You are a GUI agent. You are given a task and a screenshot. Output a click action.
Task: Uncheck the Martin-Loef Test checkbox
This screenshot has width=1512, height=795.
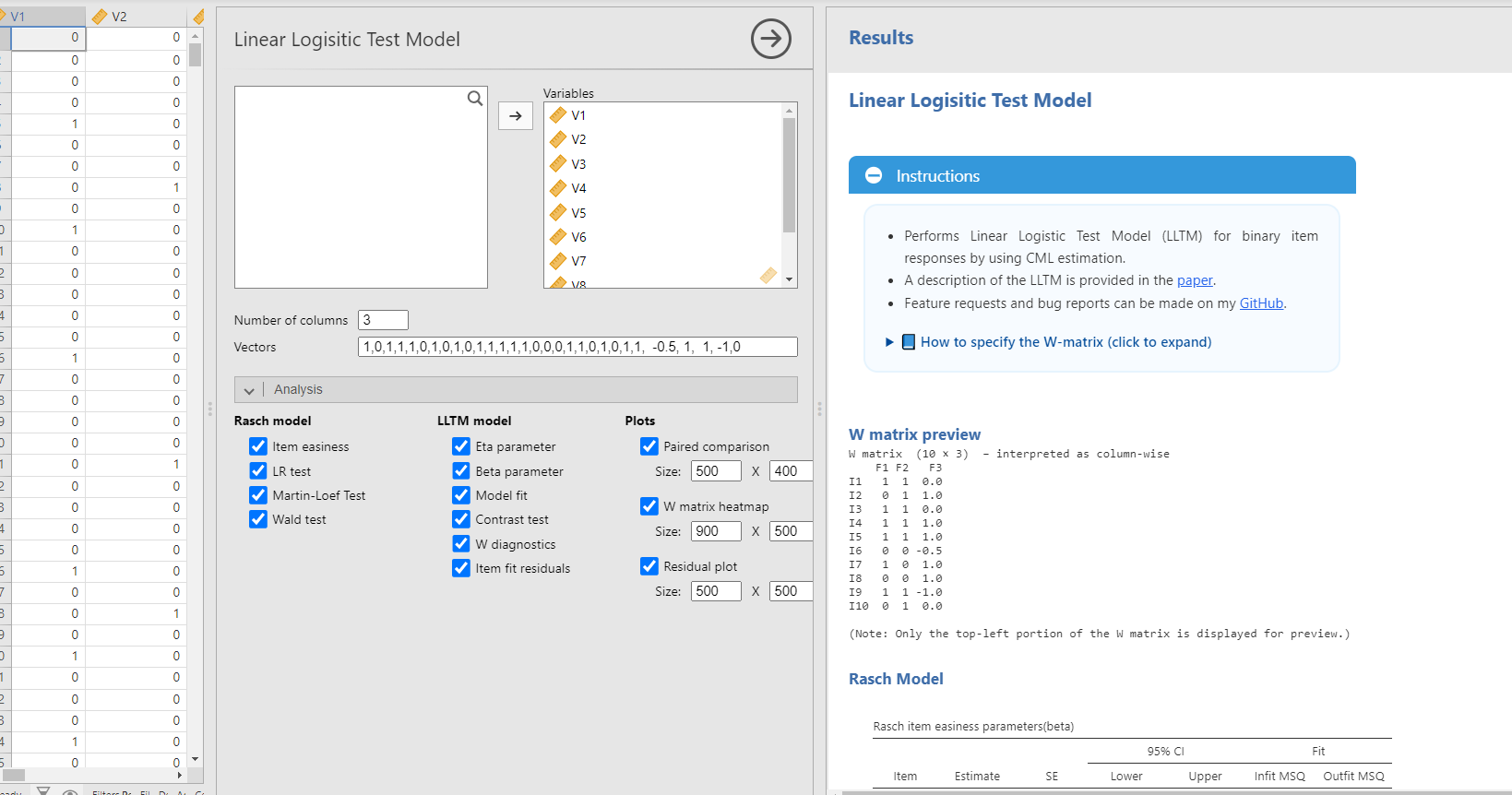pyautogui.click(x=258, y=495)
